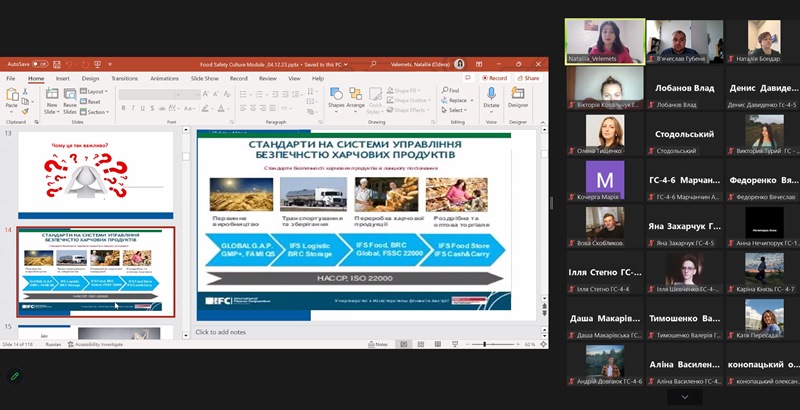Toggle the AutoSave switch
800x410 pixels.
[x=42, y=63]
